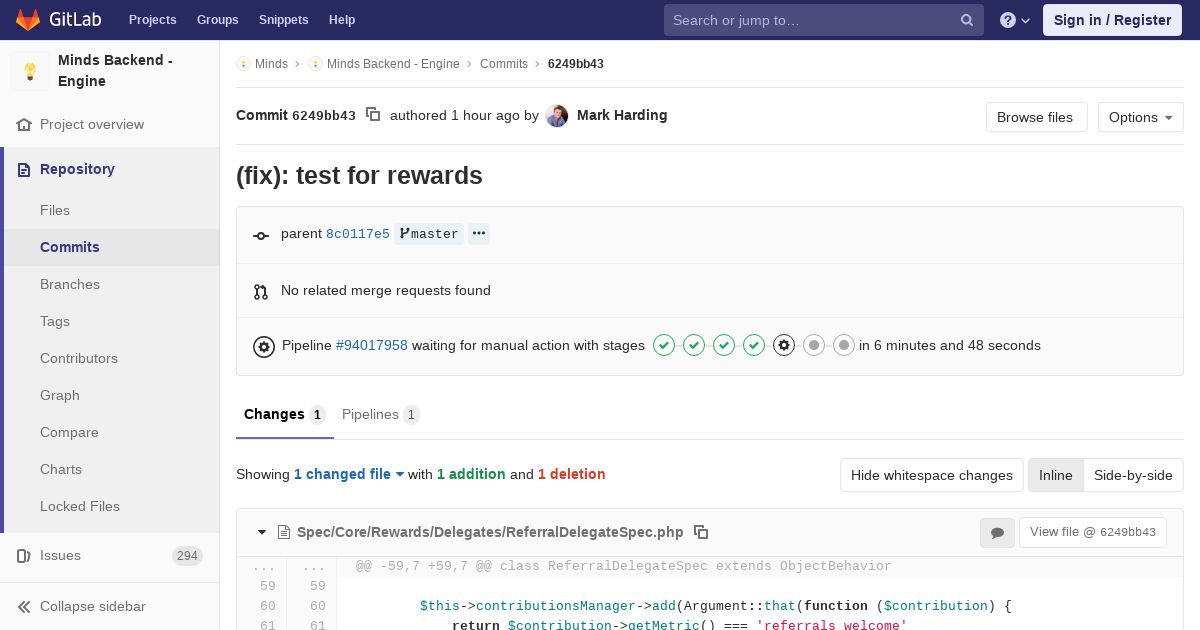
Task: Select the Pipelines tab
Action: click(380, 414)
